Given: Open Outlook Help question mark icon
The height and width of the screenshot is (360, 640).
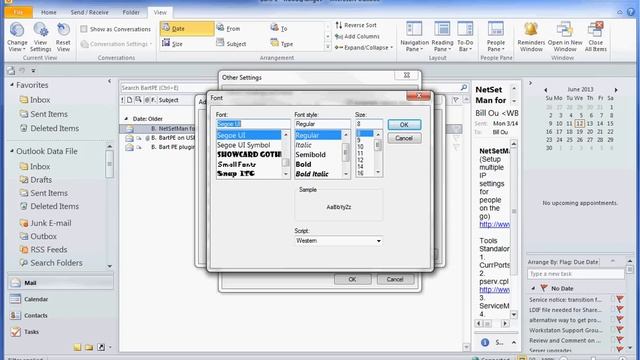Looking at the screenshot, I should (x=631, y=12).
